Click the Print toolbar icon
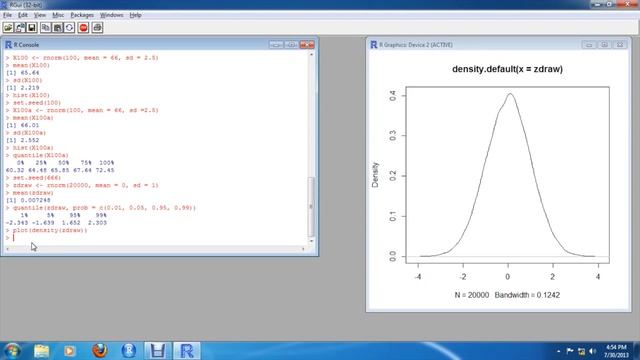The image size is (640, 360). (x=97, y=28)
